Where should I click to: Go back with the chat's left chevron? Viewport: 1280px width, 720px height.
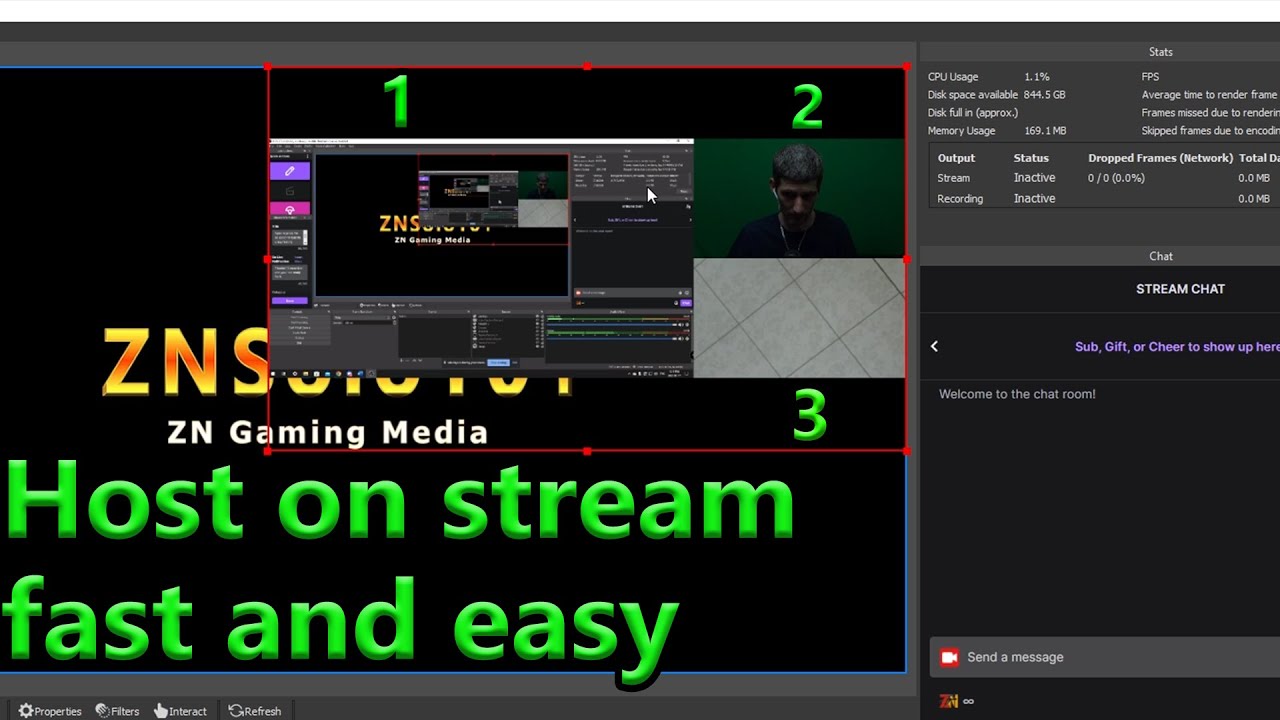coord(934,346)
